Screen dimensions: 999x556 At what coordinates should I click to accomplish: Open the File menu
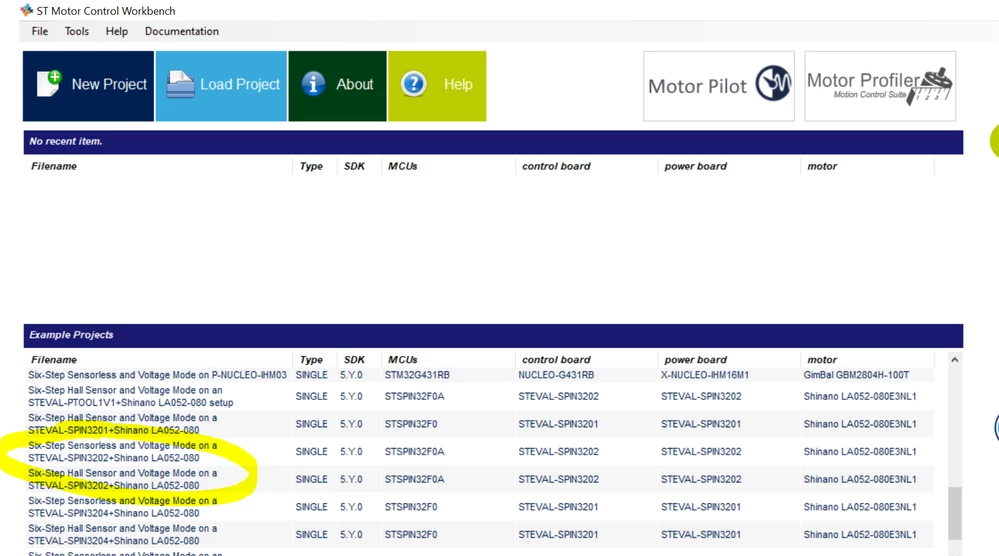(x=40, y=31)
